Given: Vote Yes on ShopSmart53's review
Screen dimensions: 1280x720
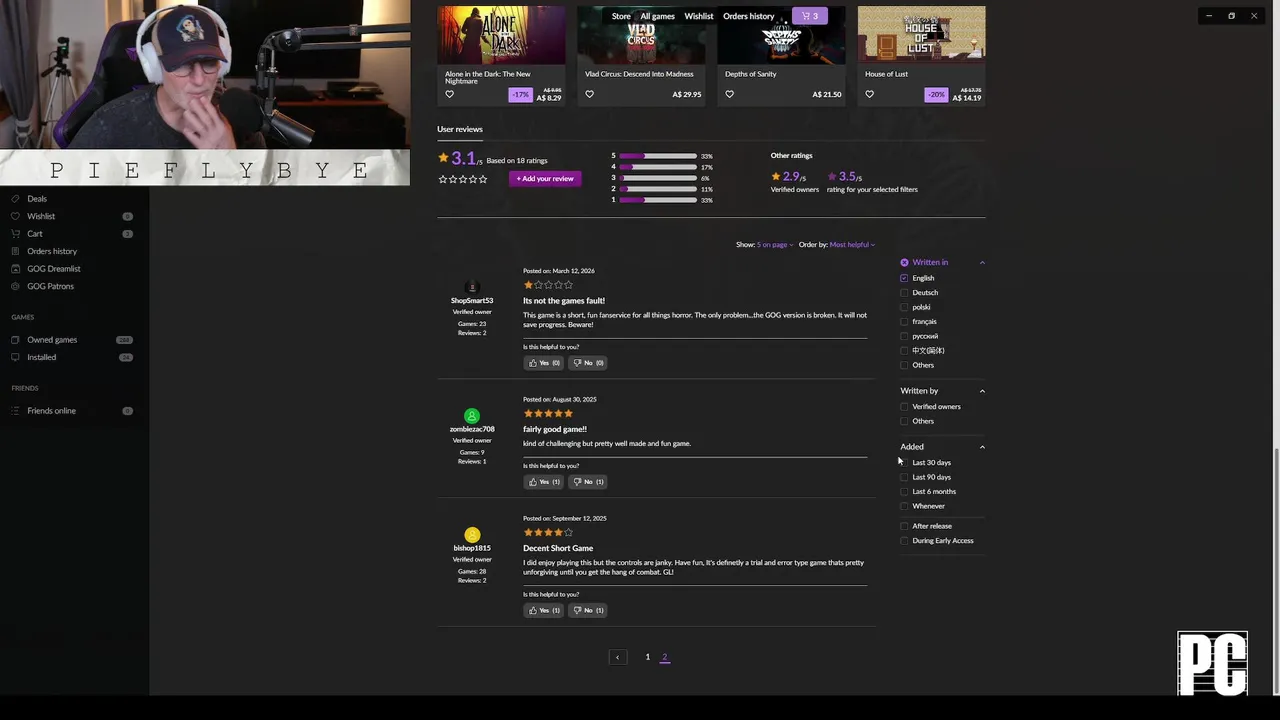Looking at the screenshot, I should 544,363.
